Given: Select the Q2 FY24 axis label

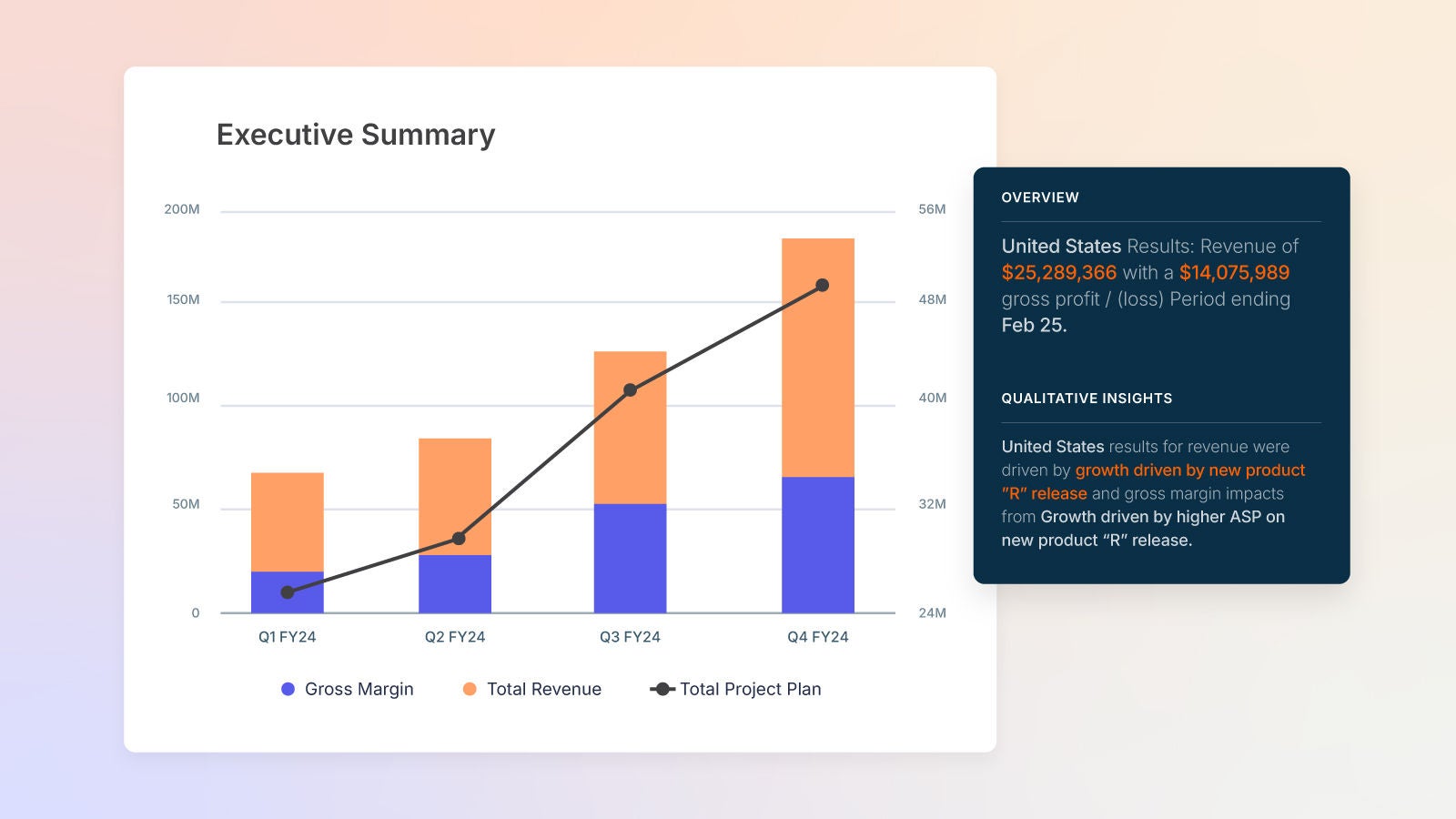Looking at the screenshot, I should coord(456,637).
